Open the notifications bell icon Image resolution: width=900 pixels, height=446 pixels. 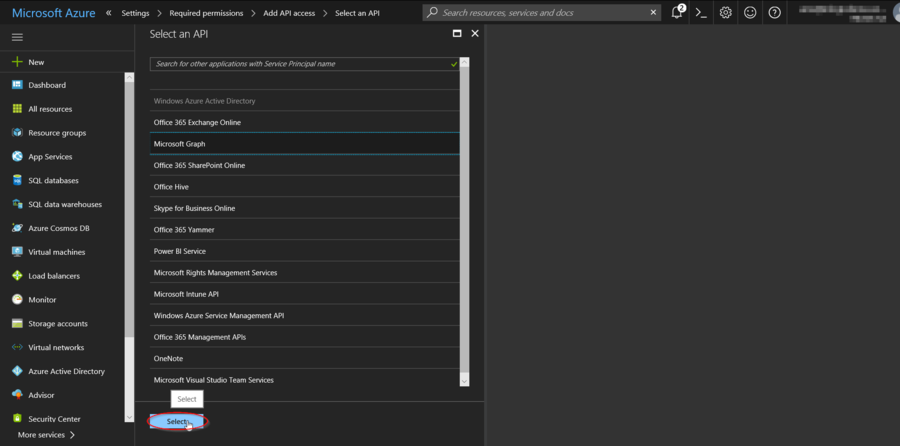pyautogui.click(x=677, y=13)
